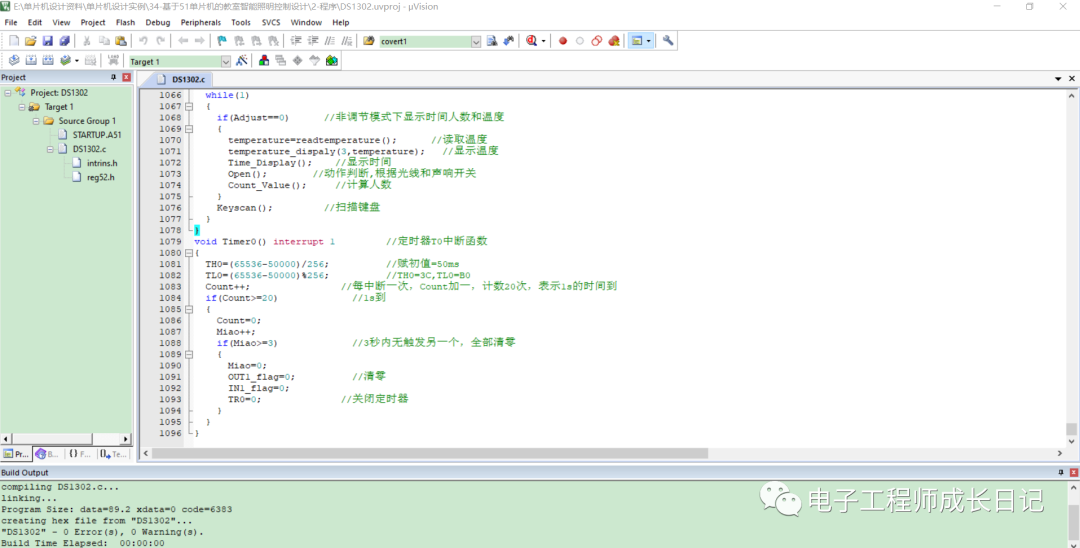Open the Target 1 selection dropdown
This screenshot has width=1080, height=548.
(225, 61)
